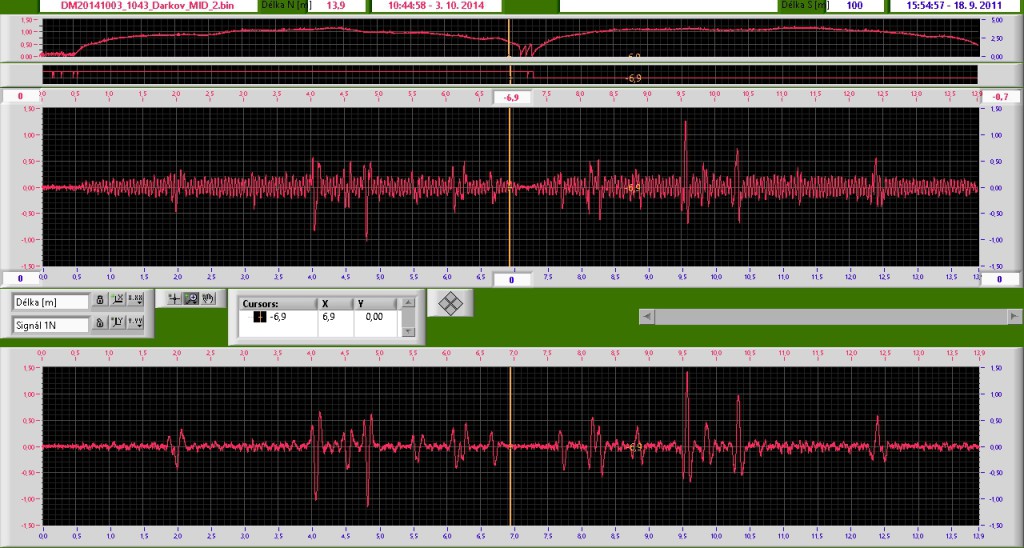The image size is (1024, 548).
Task: Select the cursor movement crosshair tool
Action: (x=174, y=298)
